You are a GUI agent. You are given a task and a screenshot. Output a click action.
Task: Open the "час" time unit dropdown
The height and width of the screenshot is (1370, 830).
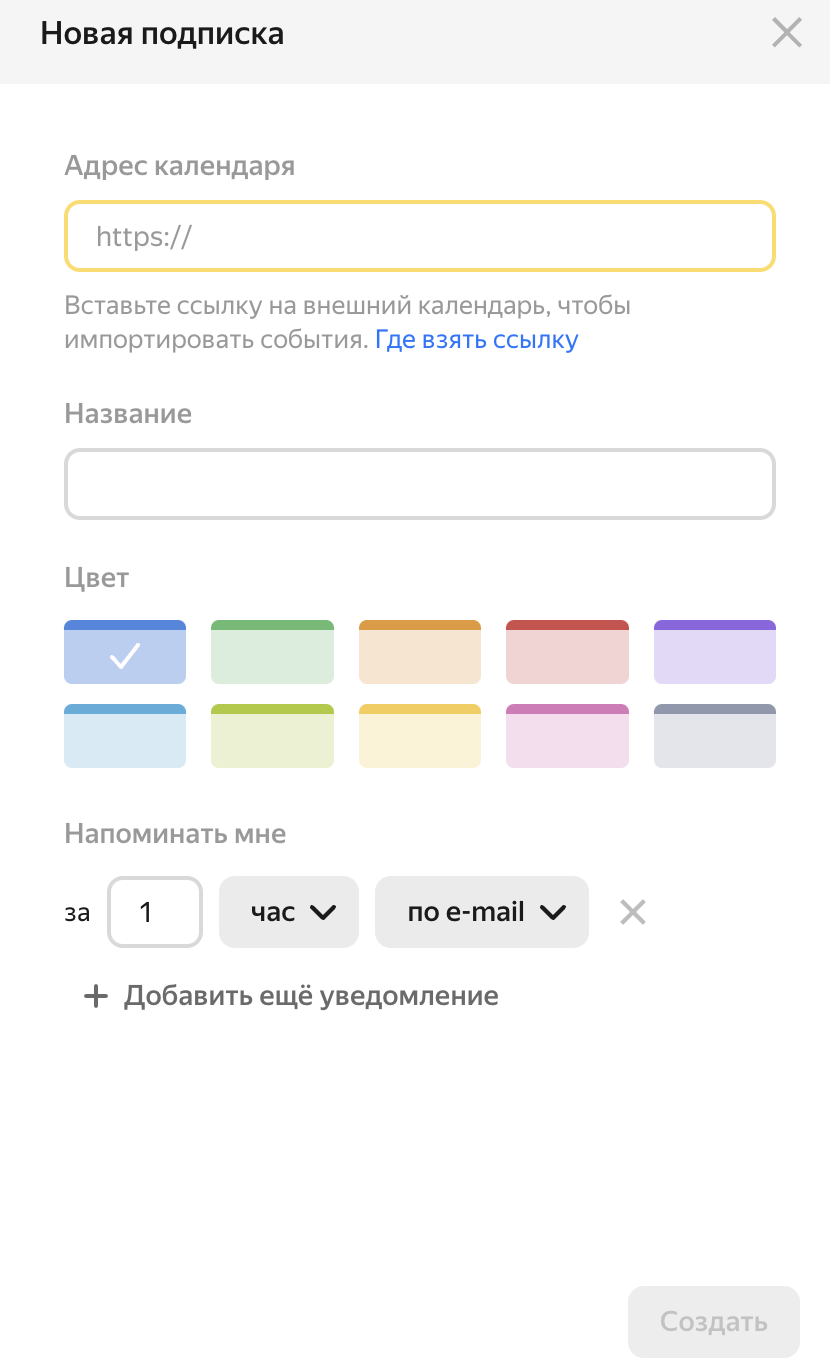tap(289, 912)
